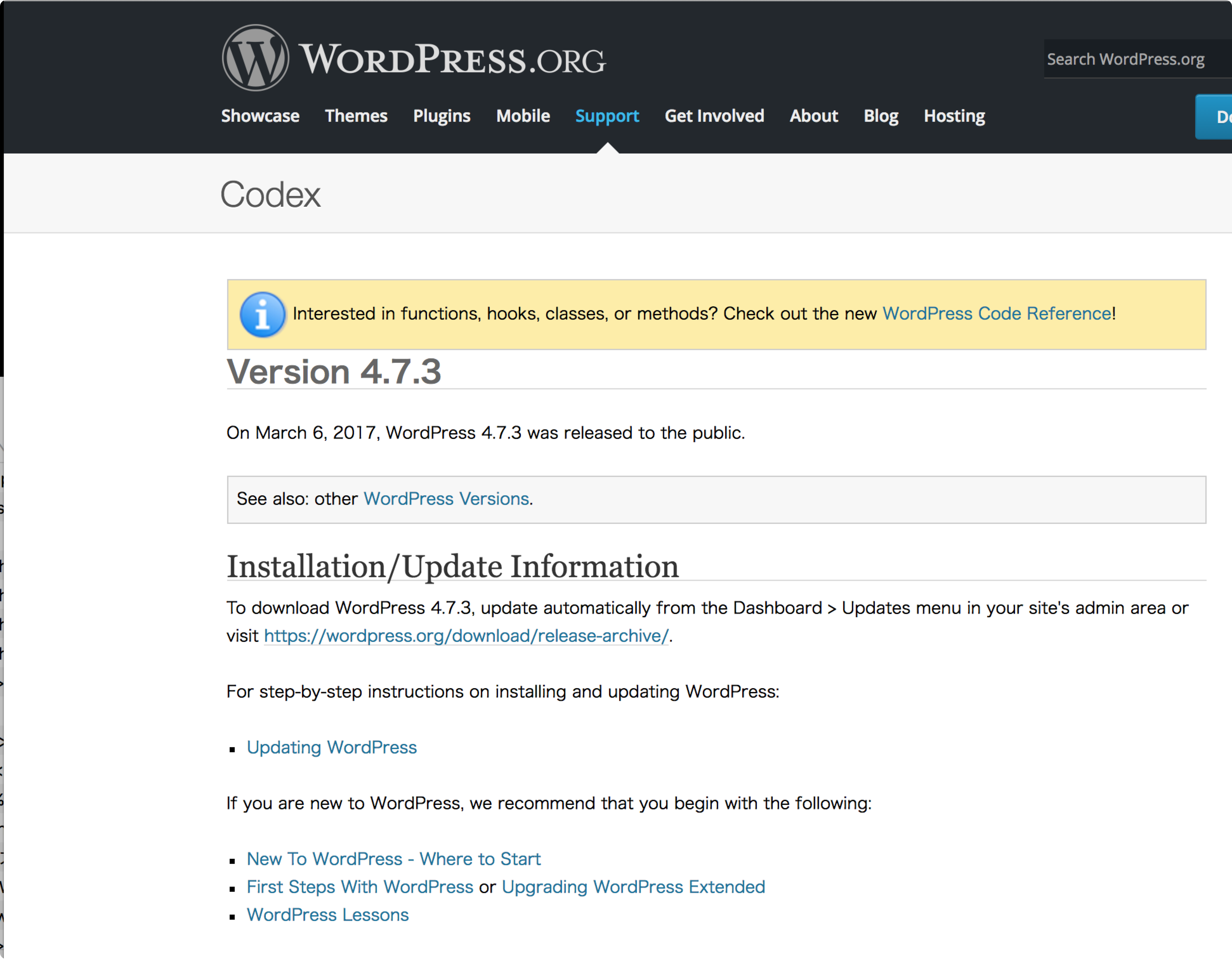Go to Hosting in navigation
The width and height of the screenshot is (1232, 959).
pyautogui.click(x=954, y=116)
